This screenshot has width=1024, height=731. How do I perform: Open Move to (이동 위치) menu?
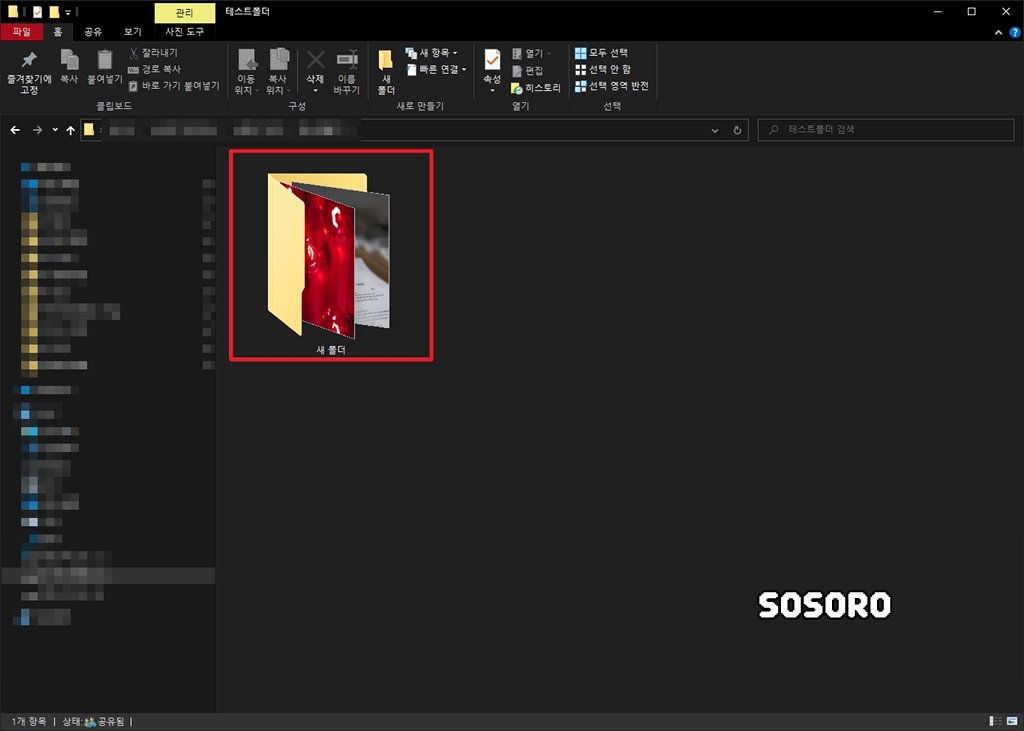pos(247,72)
